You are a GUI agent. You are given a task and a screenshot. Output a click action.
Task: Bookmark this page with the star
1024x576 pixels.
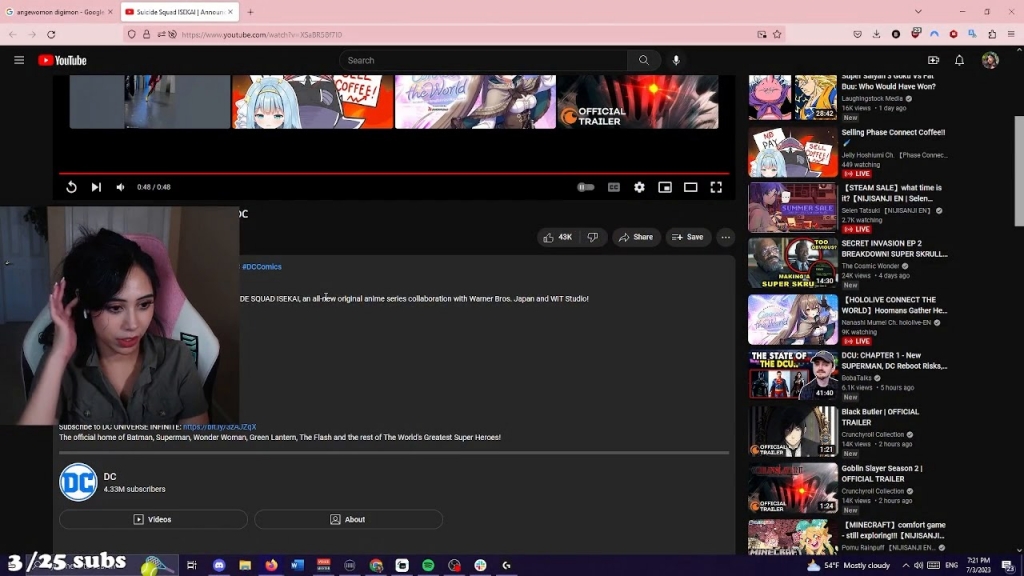(777, 35)
